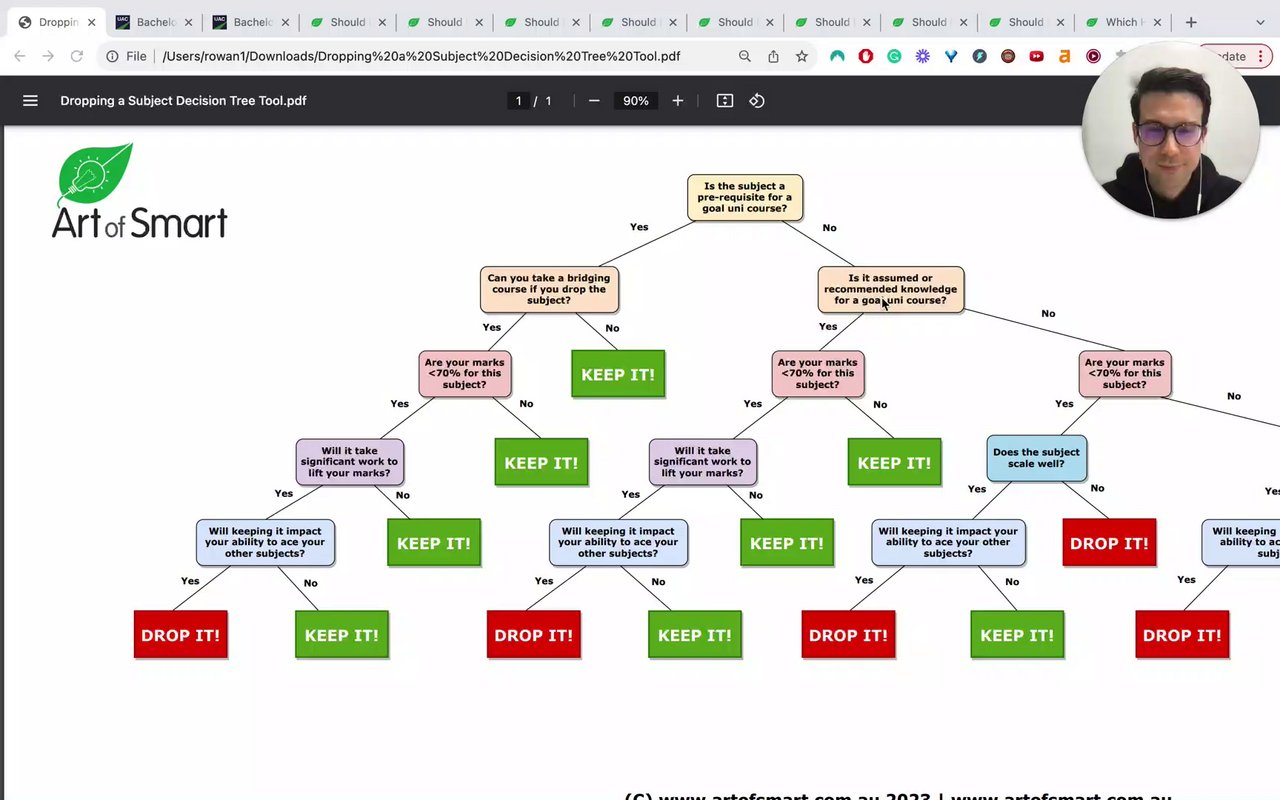
Task: Bookmark this page with the star icon
Action: [802, 56]
